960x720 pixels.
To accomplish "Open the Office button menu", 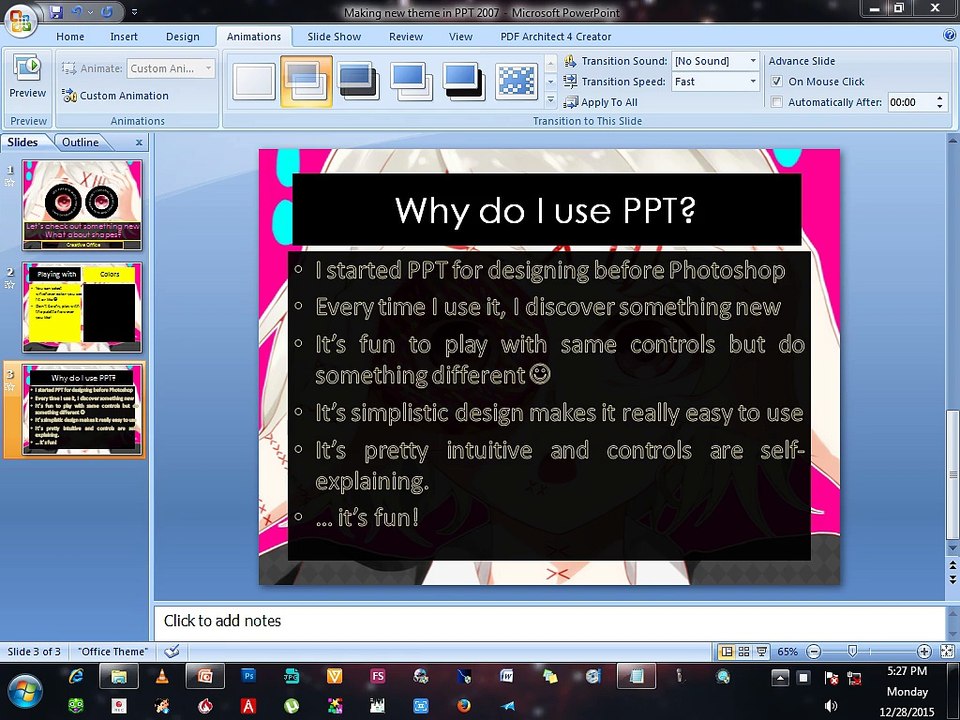I will (x=20, y=20).
